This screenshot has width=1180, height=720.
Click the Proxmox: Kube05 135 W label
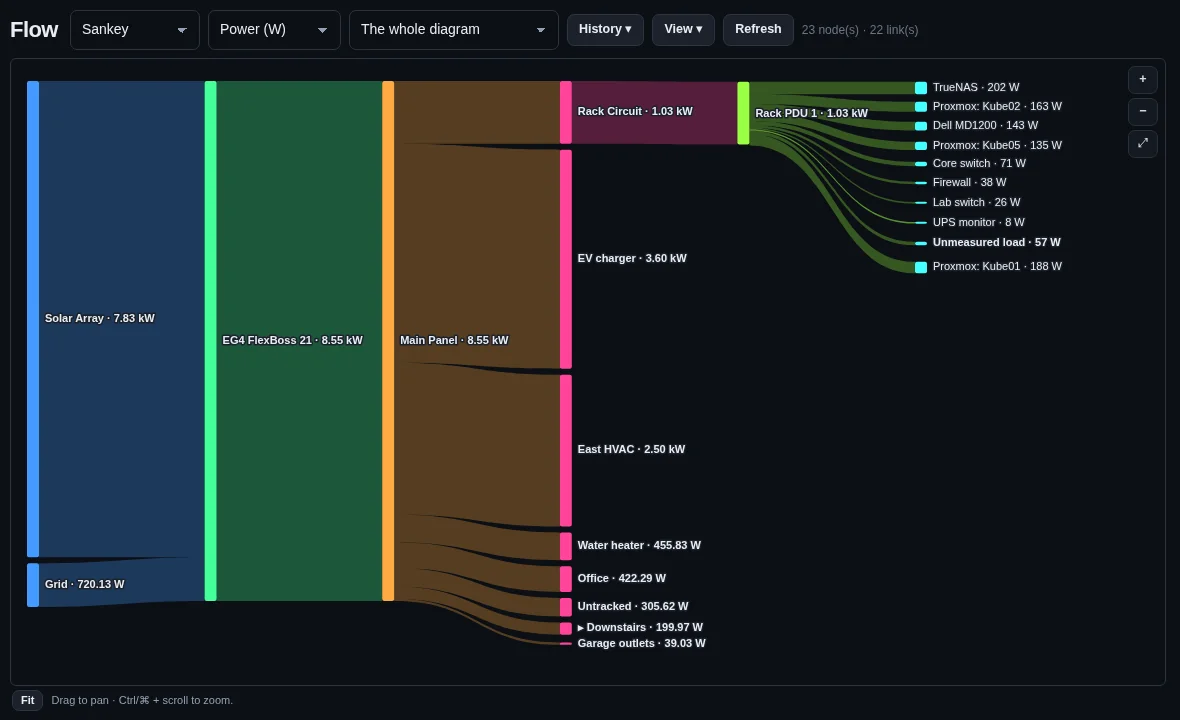tap(997, 145)
